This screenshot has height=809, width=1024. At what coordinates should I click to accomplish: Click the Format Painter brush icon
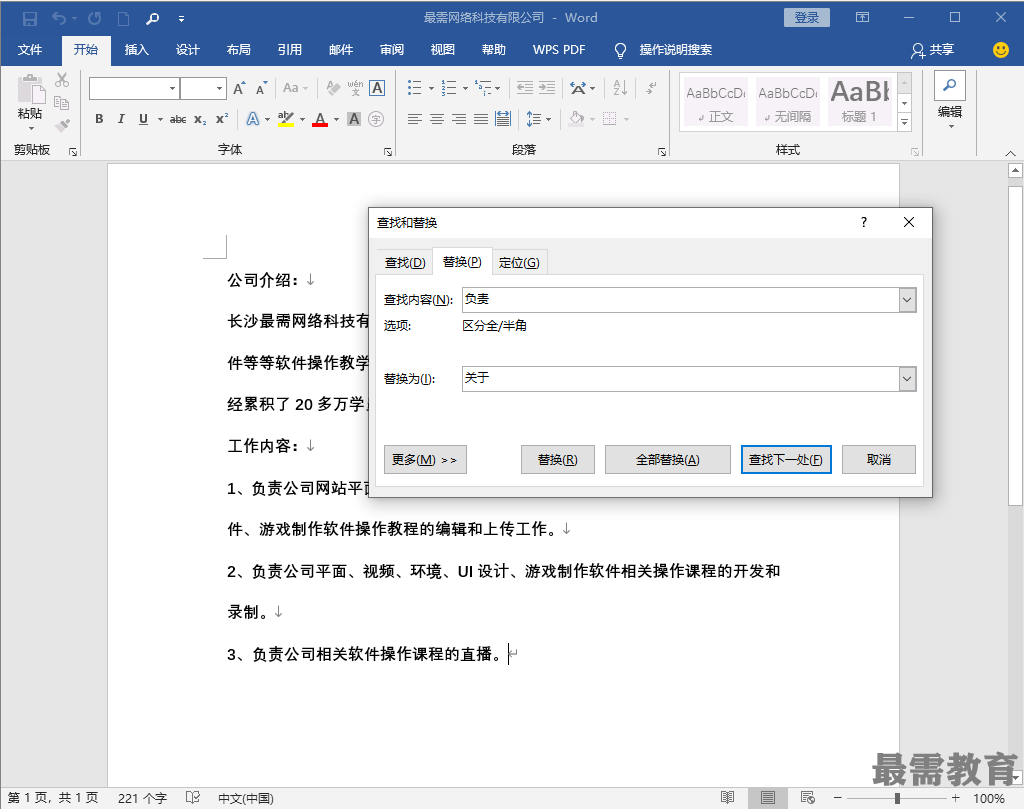[62, 125]
